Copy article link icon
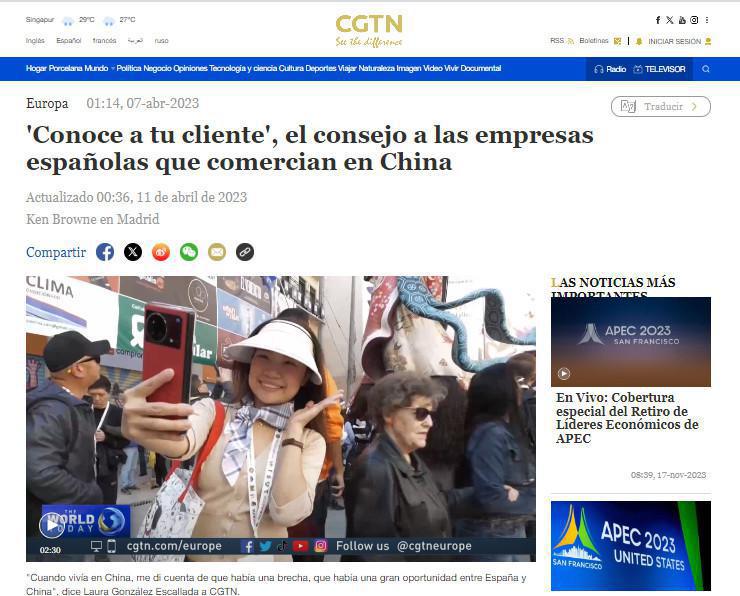 tap(245, 252)
